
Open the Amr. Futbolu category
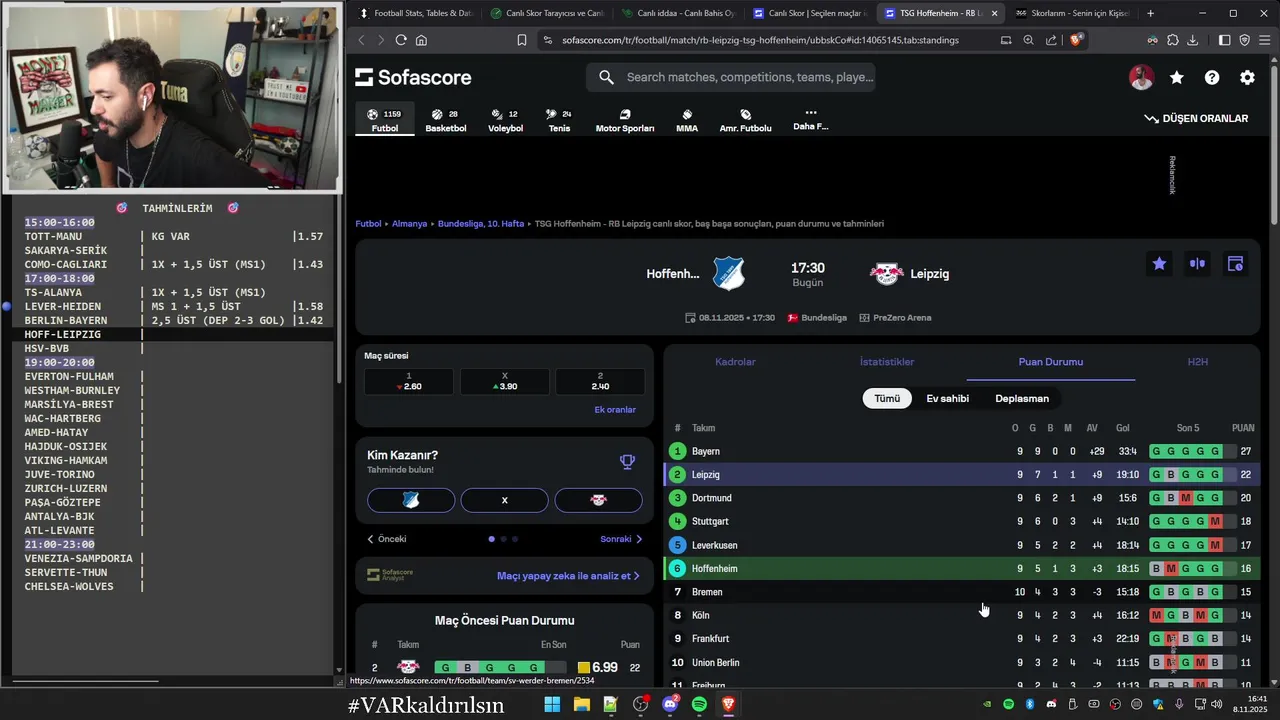[745, 120]
